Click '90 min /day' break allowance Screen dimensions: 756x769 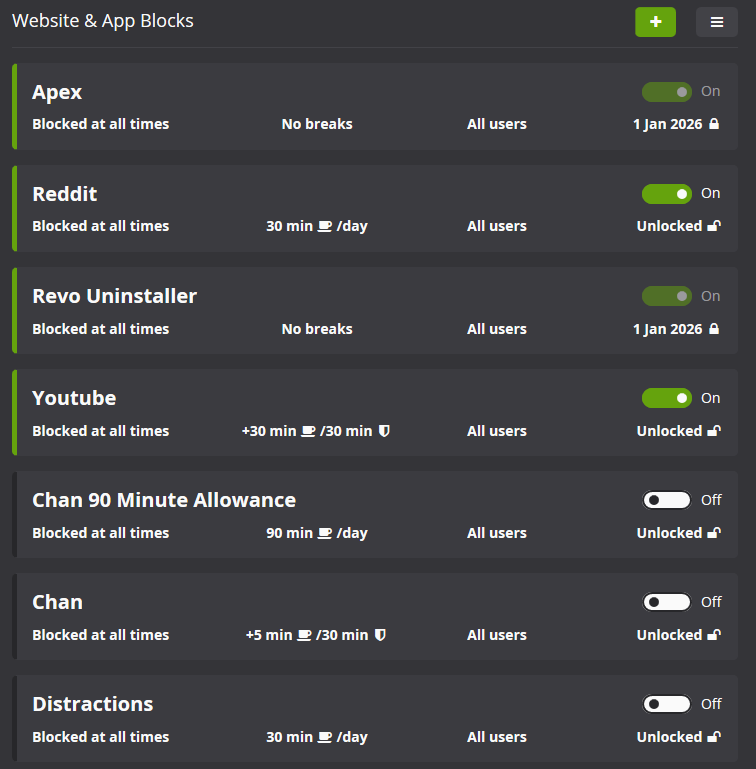tap(317, 533)
